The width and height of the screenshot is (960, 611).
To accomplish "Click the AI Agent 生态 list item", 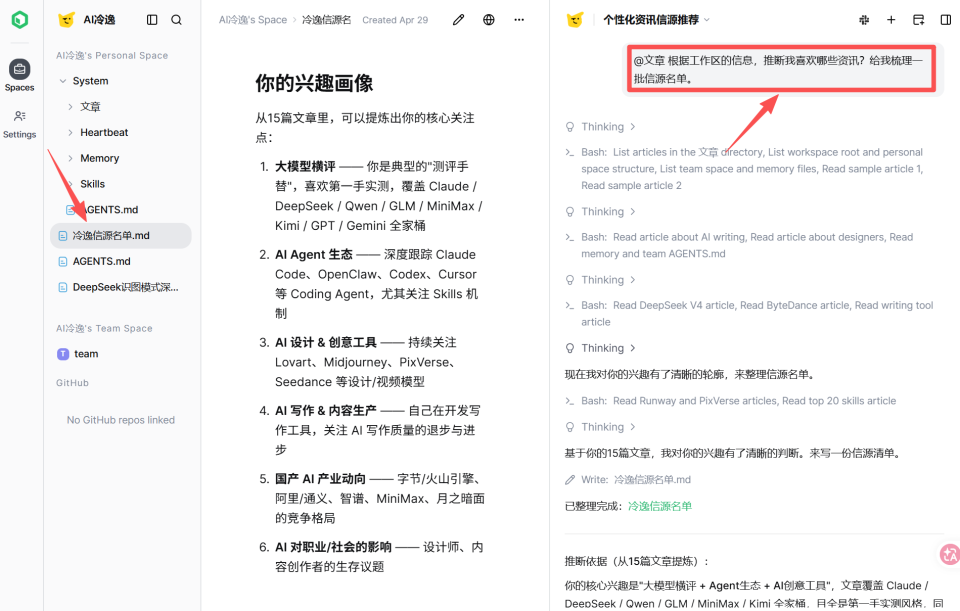I will 373,284.
